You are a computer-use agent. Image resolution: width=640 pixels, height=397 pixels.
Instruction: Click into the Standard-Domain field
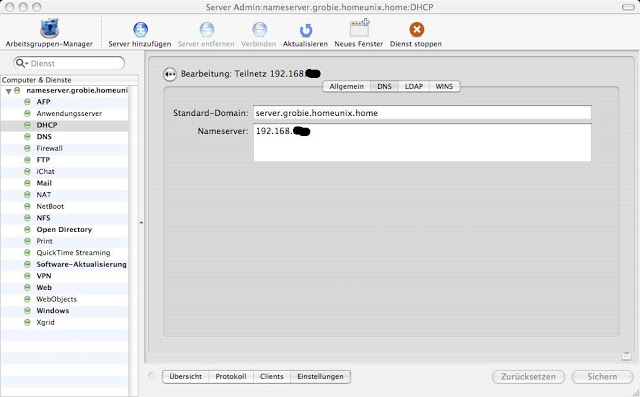point(422,113)
